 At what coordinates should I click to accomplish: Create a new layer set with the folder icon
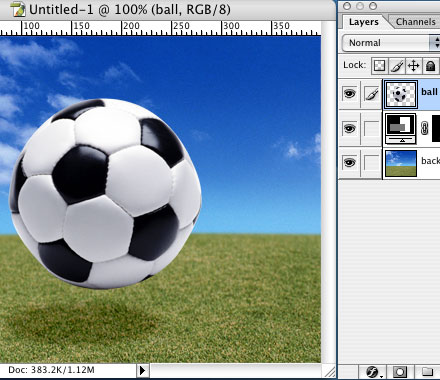click(427, 371)
